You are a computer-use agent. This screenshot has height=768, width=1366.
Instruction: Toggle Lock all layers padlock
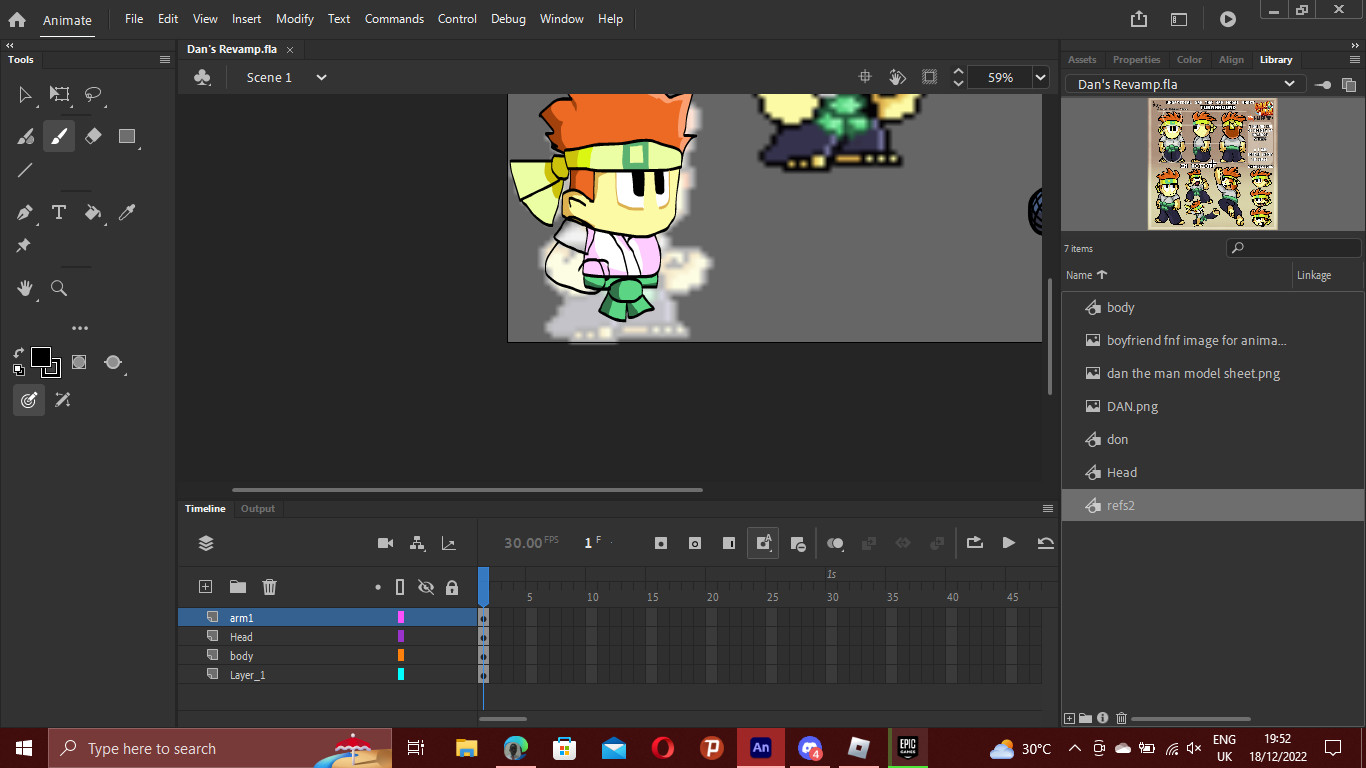click(x=452, y=587)
